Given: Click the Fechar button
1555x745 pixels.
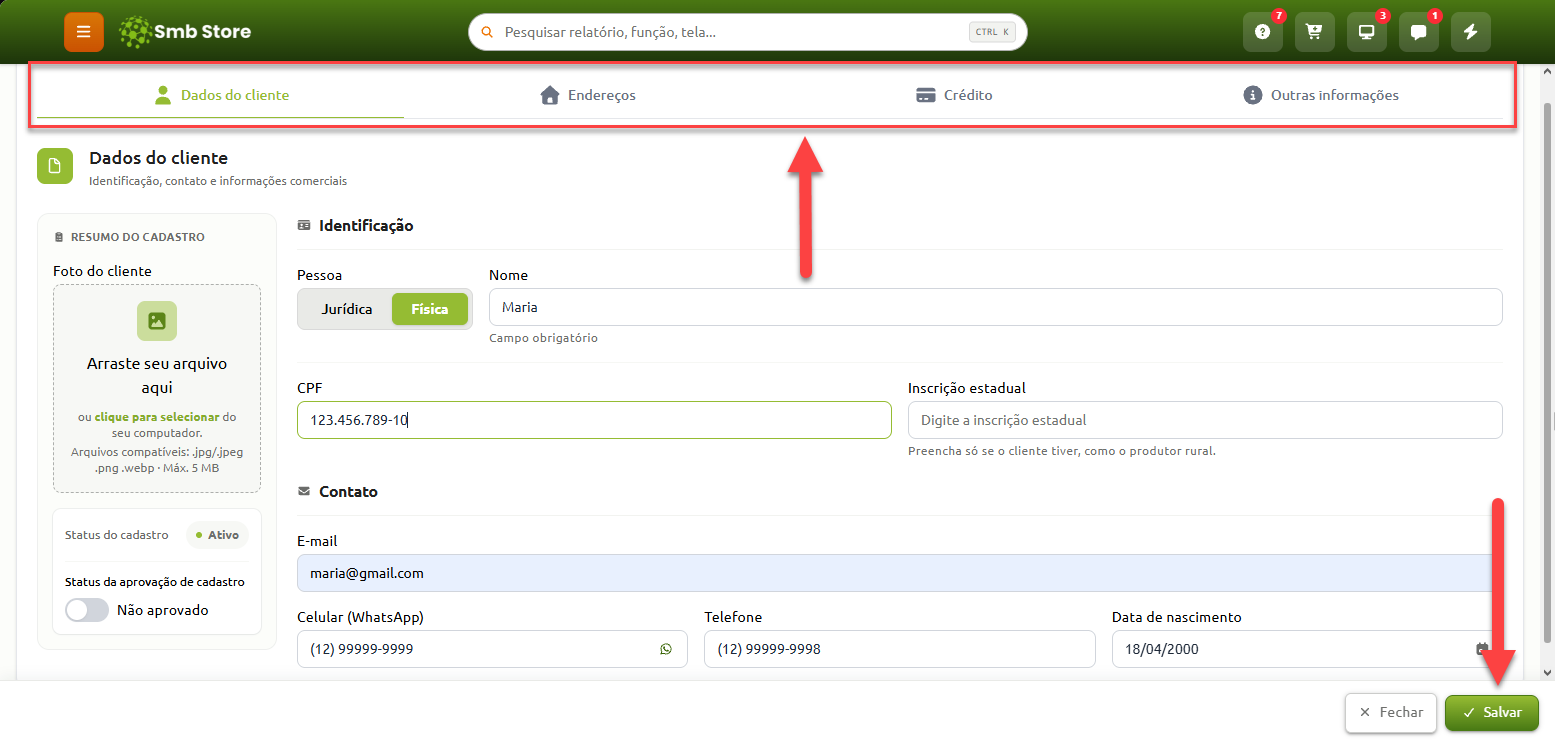Looking at the screenshot, I should coord(1391,713).
